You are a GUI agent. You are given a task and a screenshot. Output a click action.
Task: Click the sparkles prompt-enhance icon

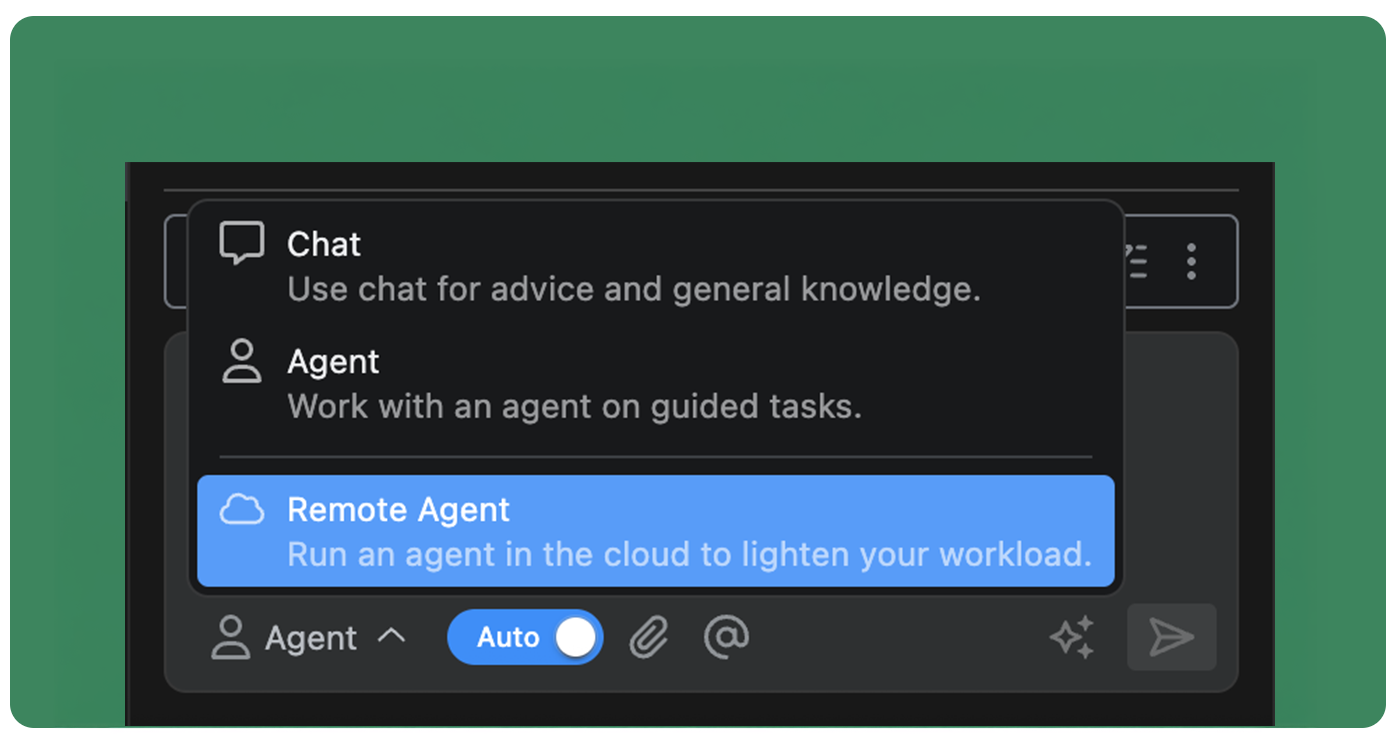click(x=1072, y=637)
